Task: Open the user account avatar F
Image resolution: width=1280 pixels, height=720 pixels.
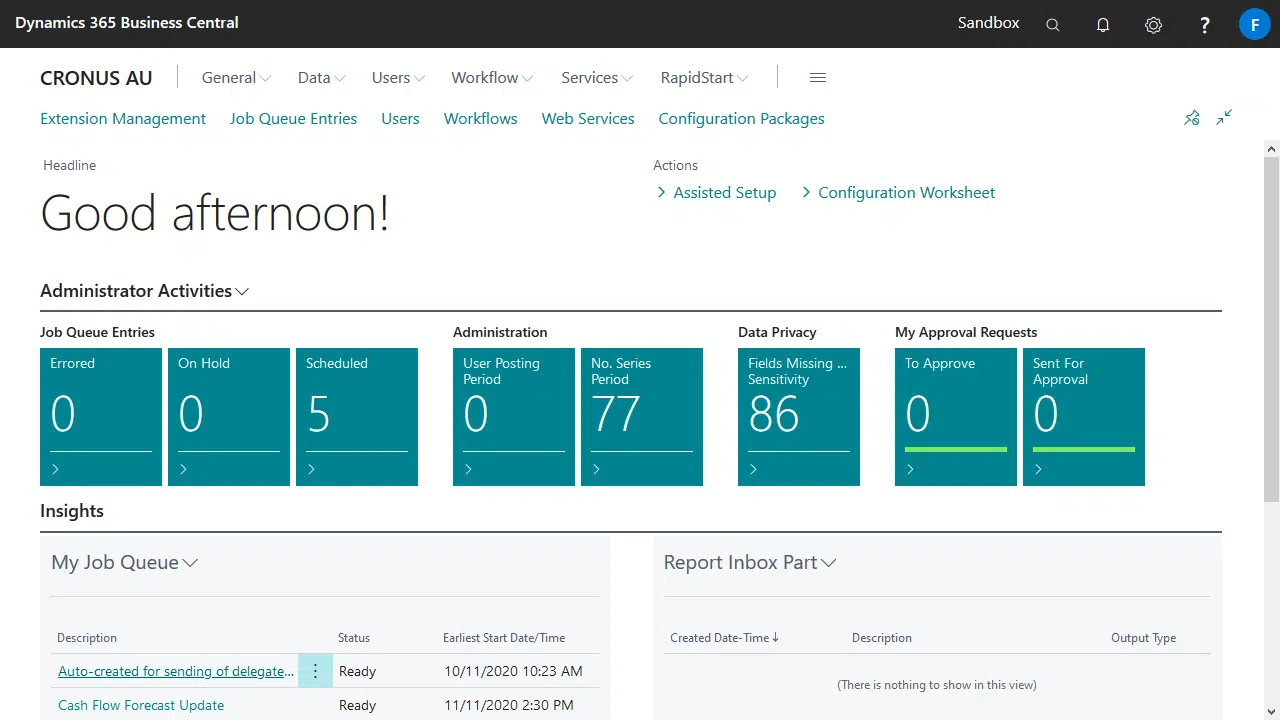Action: pos(1254,24)
